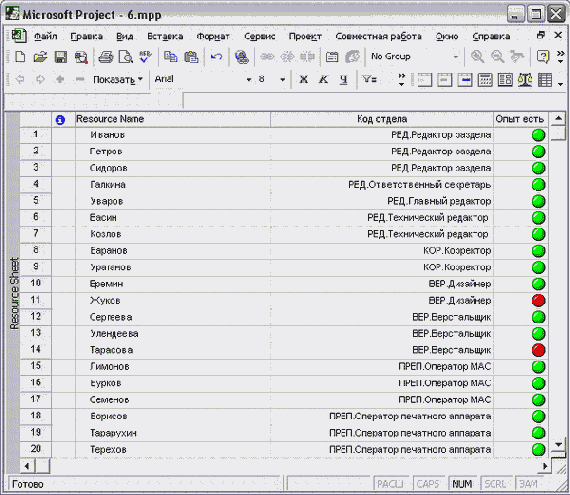Toggle italic formatting button К
Viewport: 570px width, 495px height.
click(323, 79)
